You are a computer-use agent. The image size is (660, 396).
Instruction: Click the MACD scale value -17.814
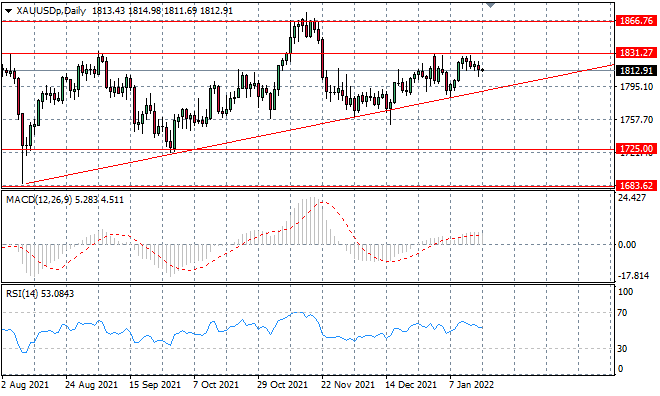(x=633, y=276)
